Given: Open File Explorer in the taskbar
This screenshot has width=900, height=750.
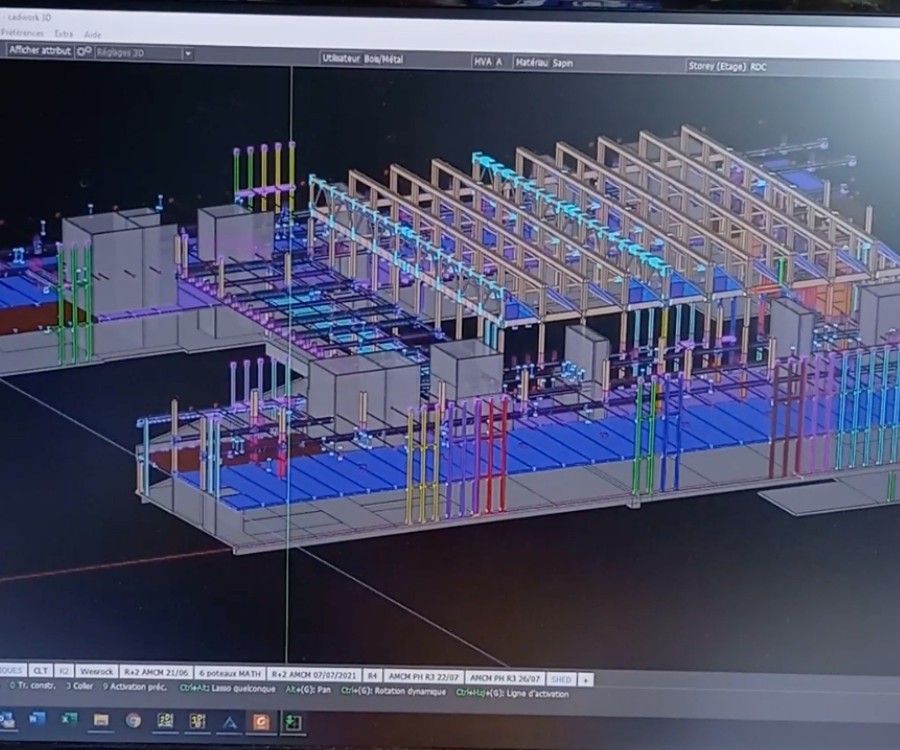Looking at the screenshot, I should [x=101, y=720].
